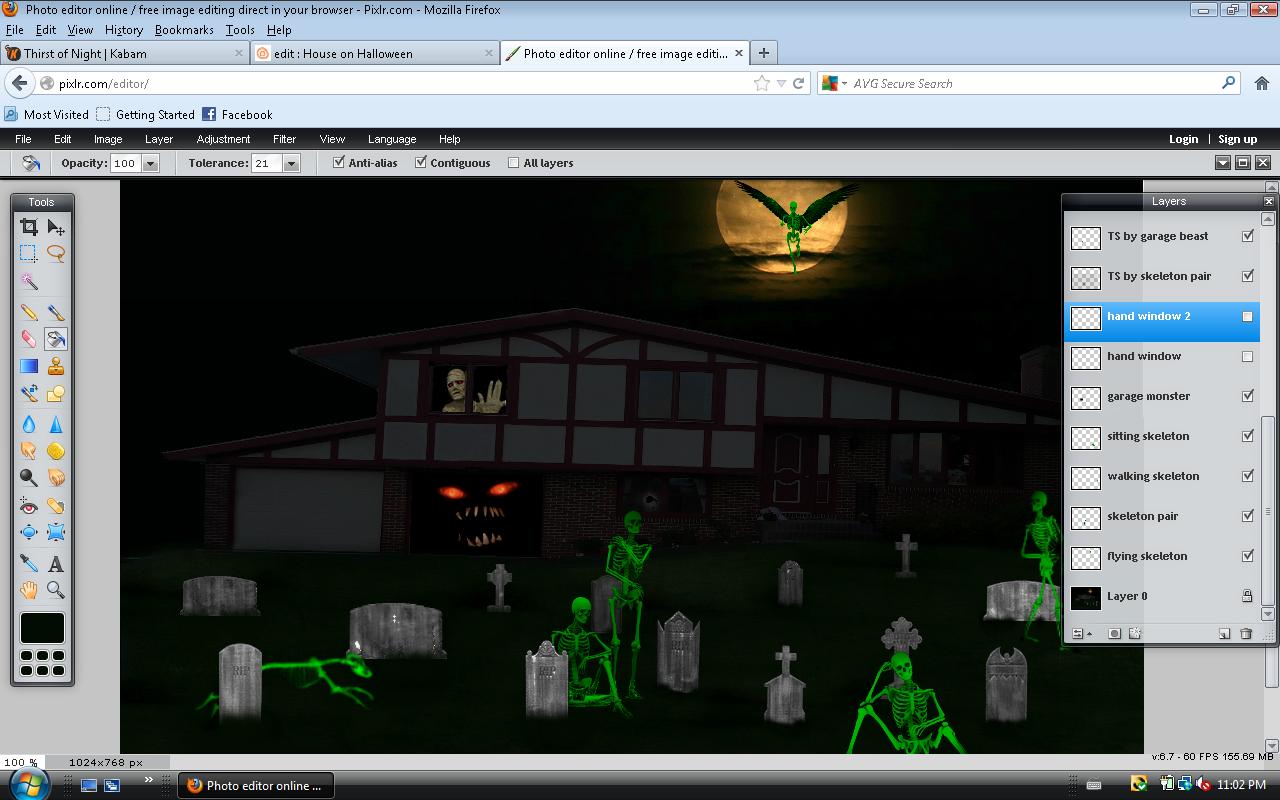
Task: Hide the flying skeleton layer
Action: tap(1247, 556)
